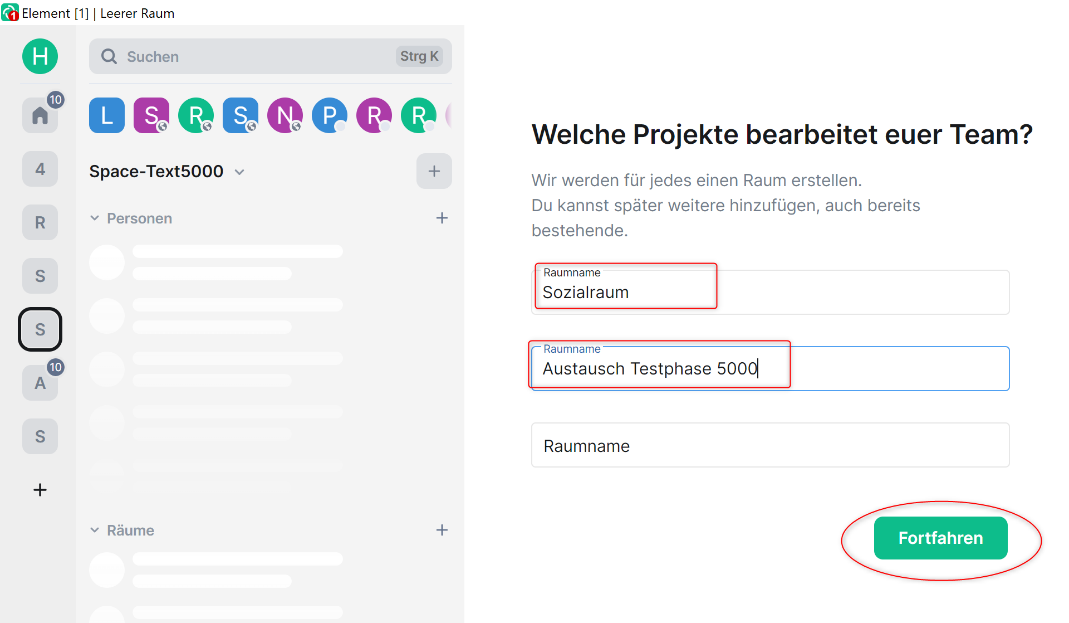Select the space labeled 4
1069x623 pixels.
point(40,169)
